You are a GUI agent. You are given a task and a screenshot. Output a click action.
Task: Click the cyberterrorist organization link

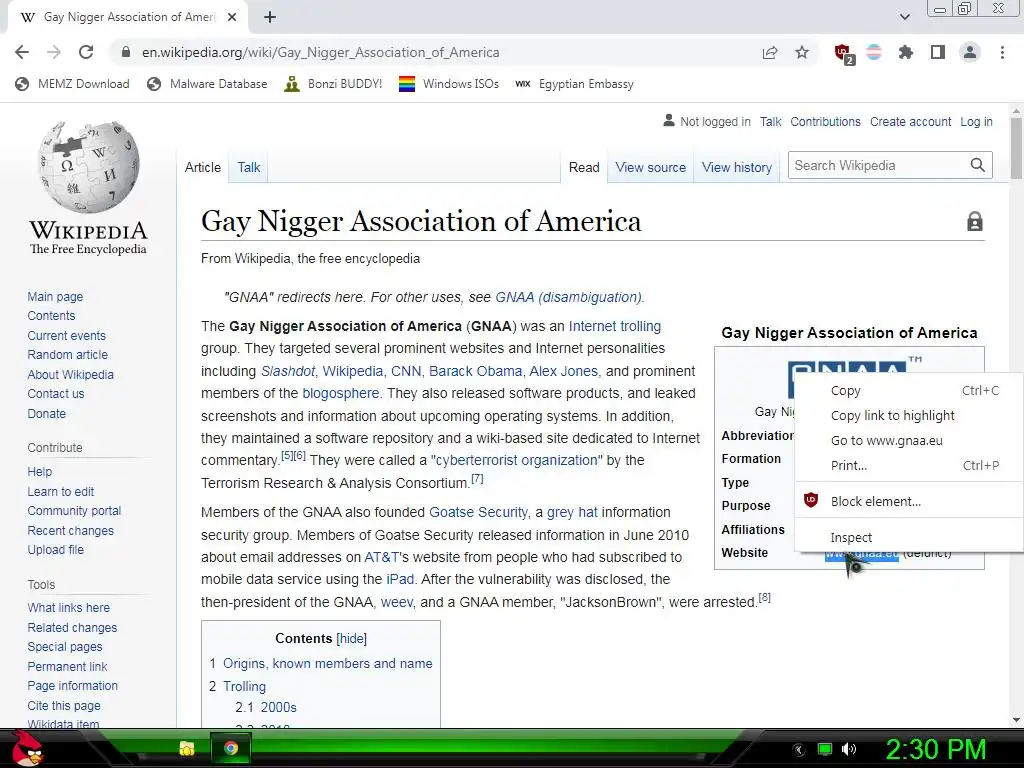(517, 460)
